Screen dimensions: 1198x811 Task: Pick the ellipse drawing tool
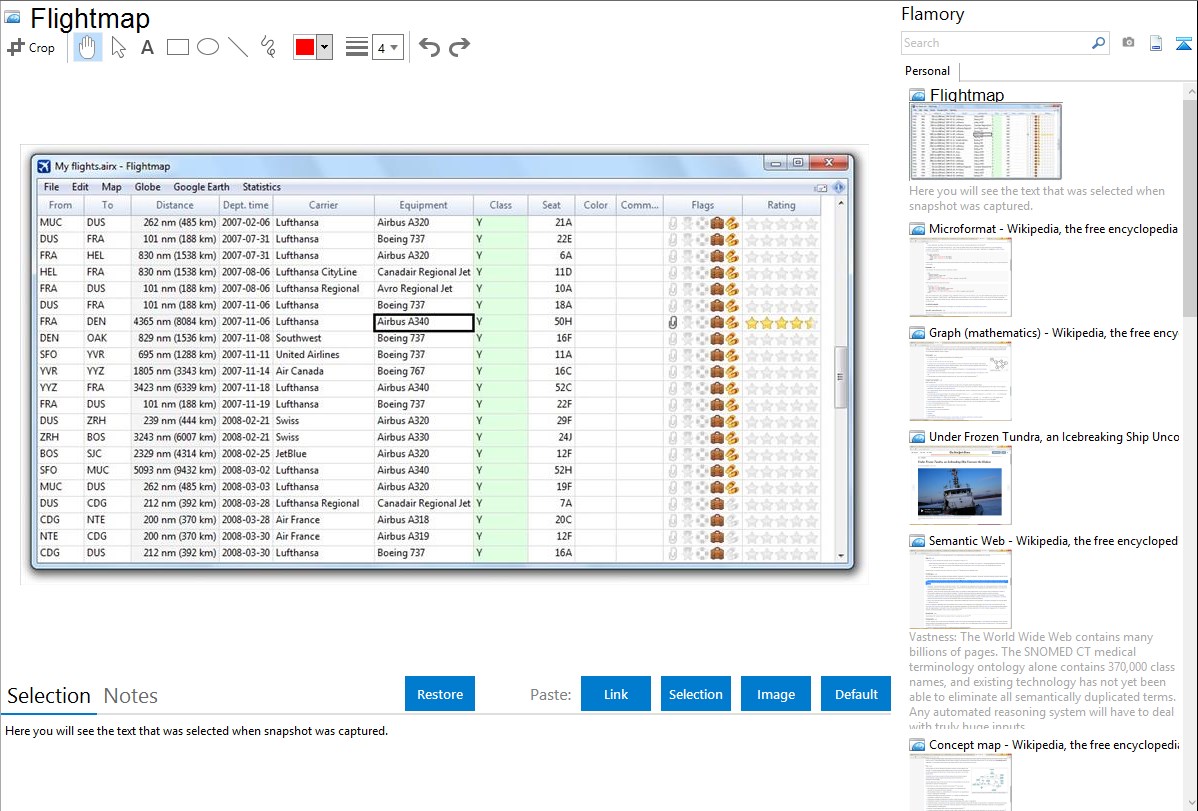pos(208,47)
